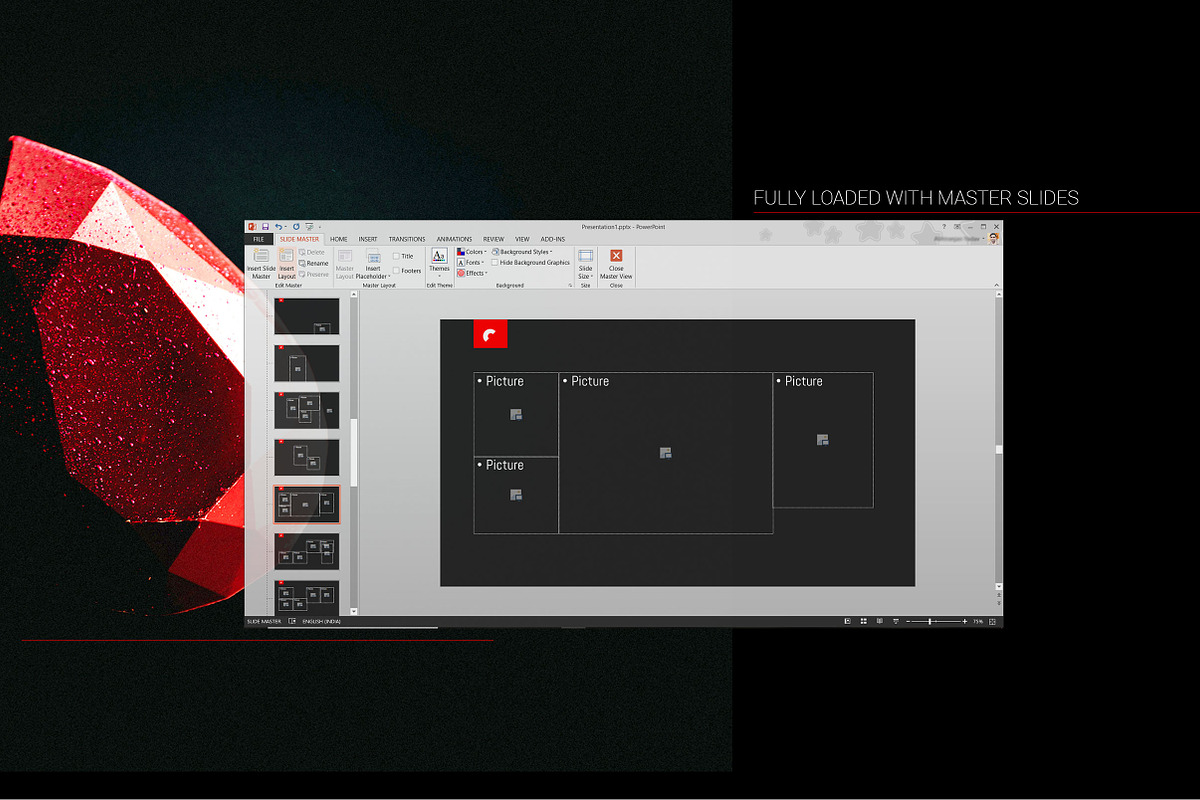Click the PowerPoint app icon in title bar

252,227
